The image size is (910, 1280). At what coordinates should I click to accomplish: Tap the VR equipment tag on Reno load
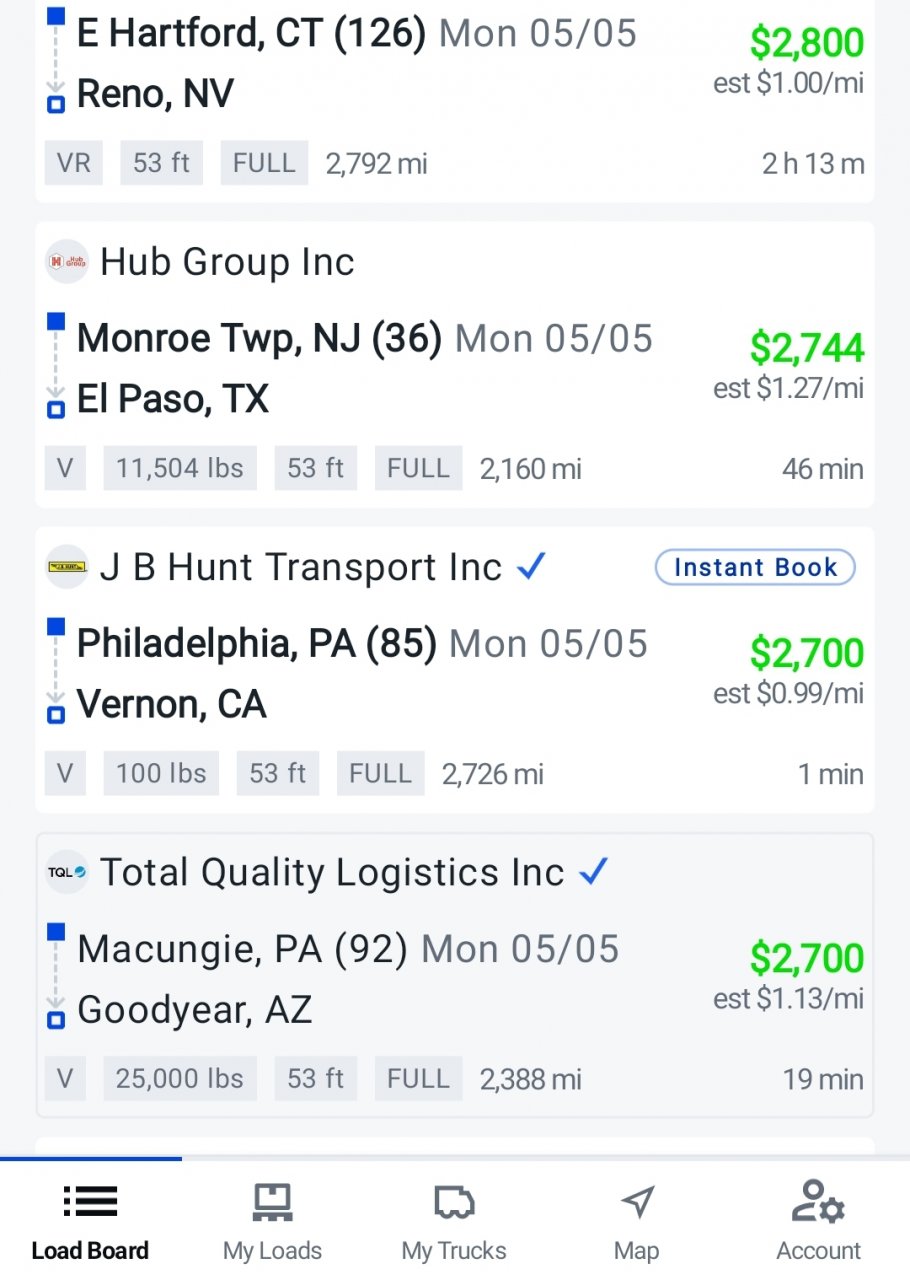coord(74,163)
